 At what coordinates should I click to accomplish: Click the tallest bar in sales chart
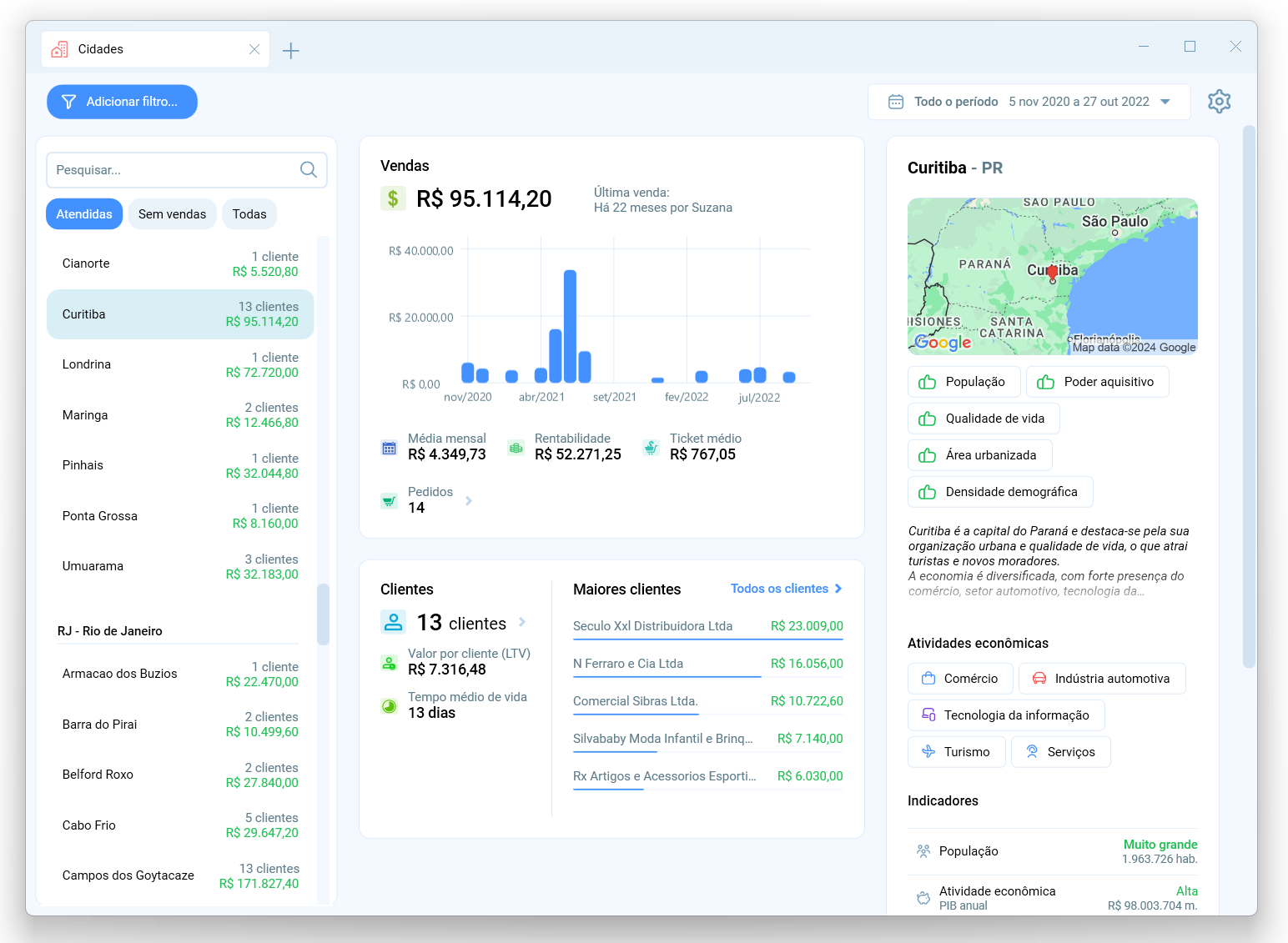pyautogui.click(x=570, y=326)
